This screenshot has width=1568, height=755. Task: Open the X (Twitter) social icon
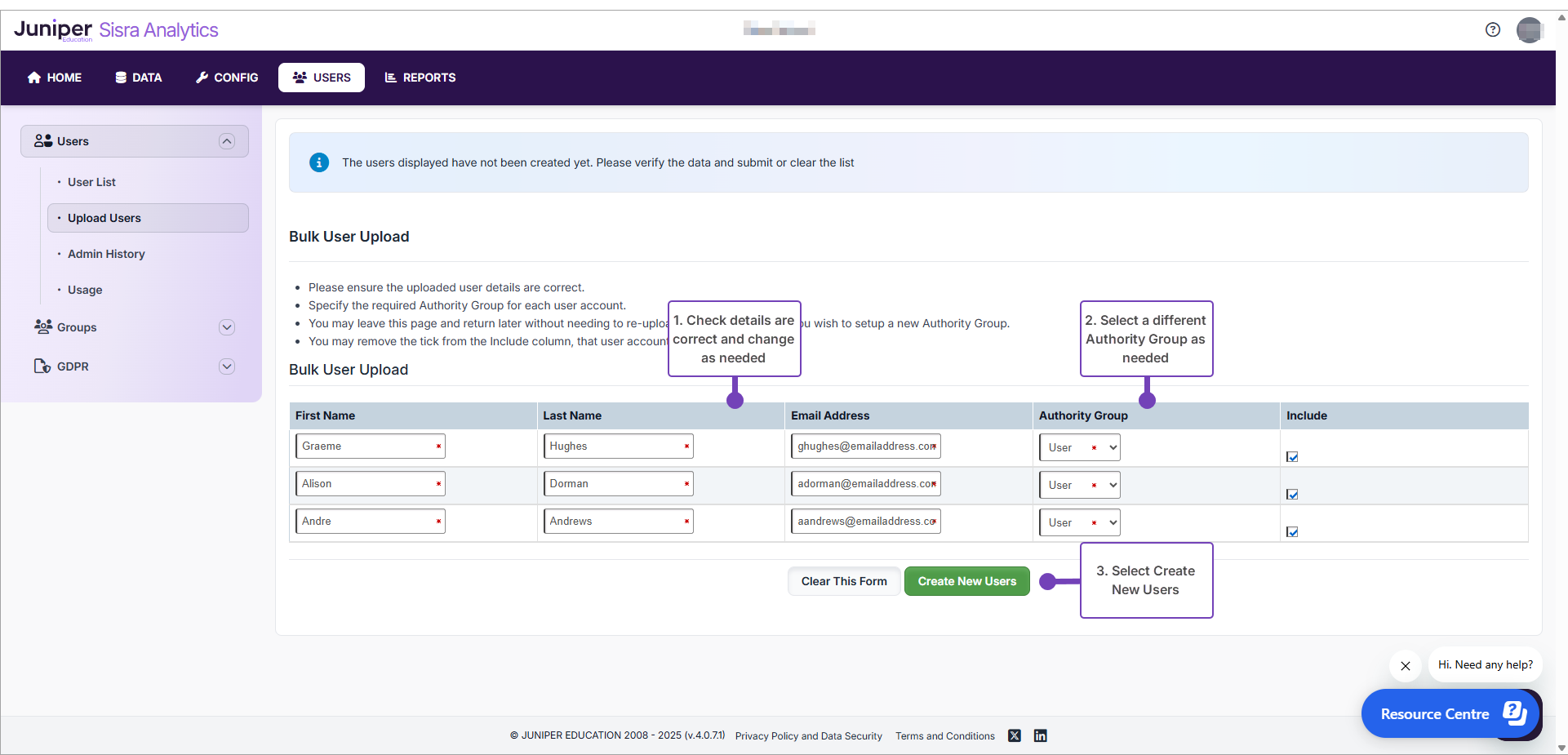coord(1014,735)
